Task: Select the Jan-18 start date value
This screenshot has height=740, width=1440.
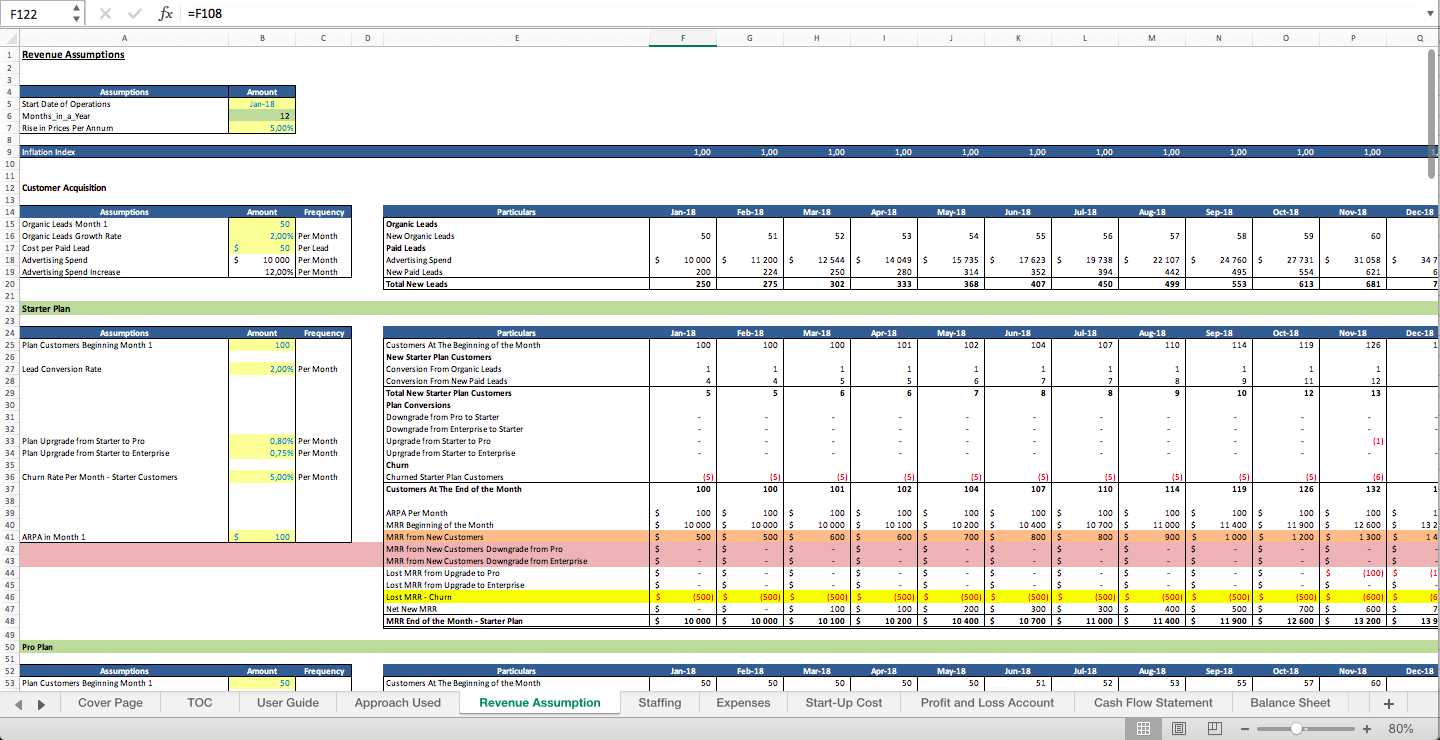Action: (262, 104)
